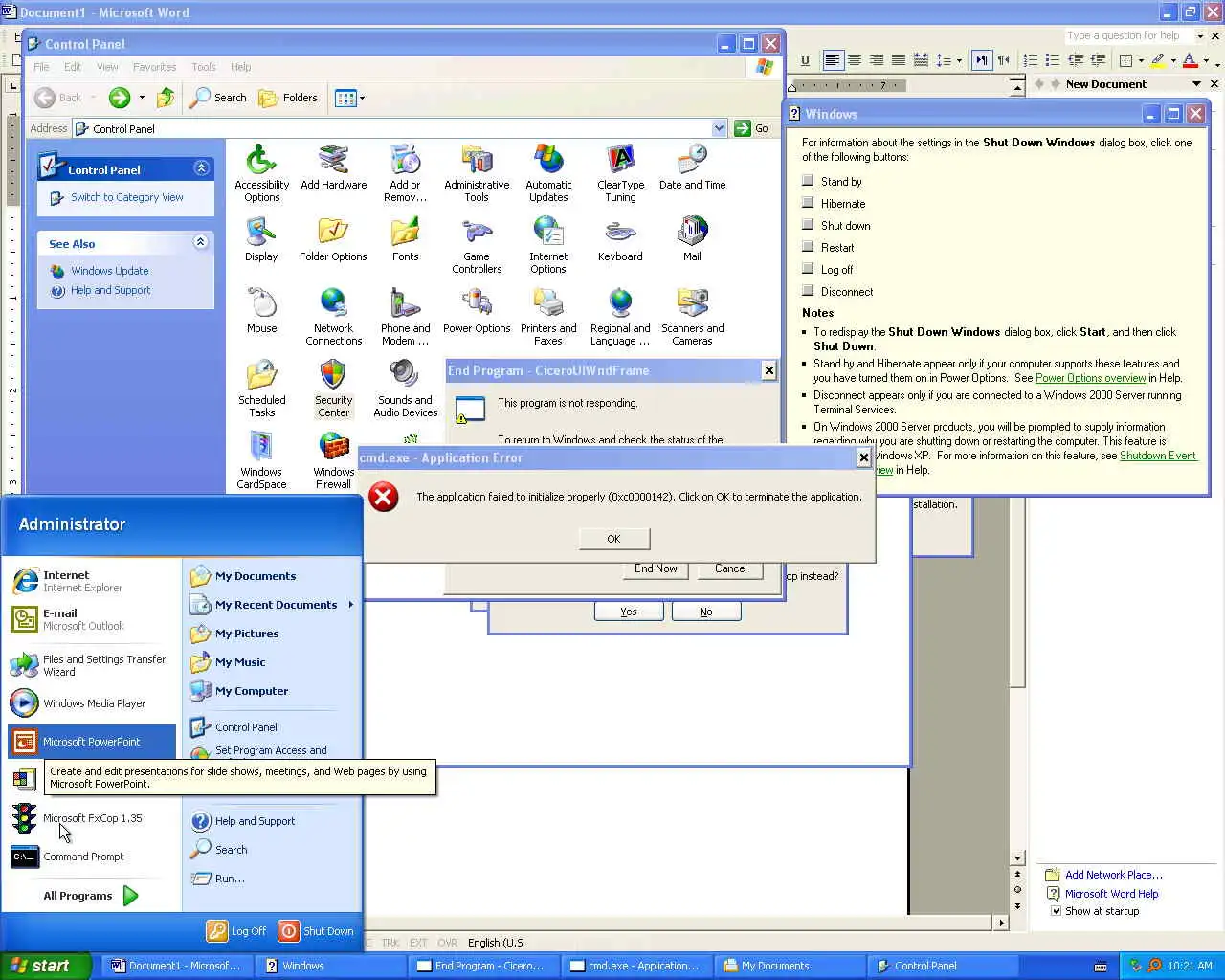Click Word highlight color button
1225x980 pixels.
pyautogui.click(x=1158, y=60)
